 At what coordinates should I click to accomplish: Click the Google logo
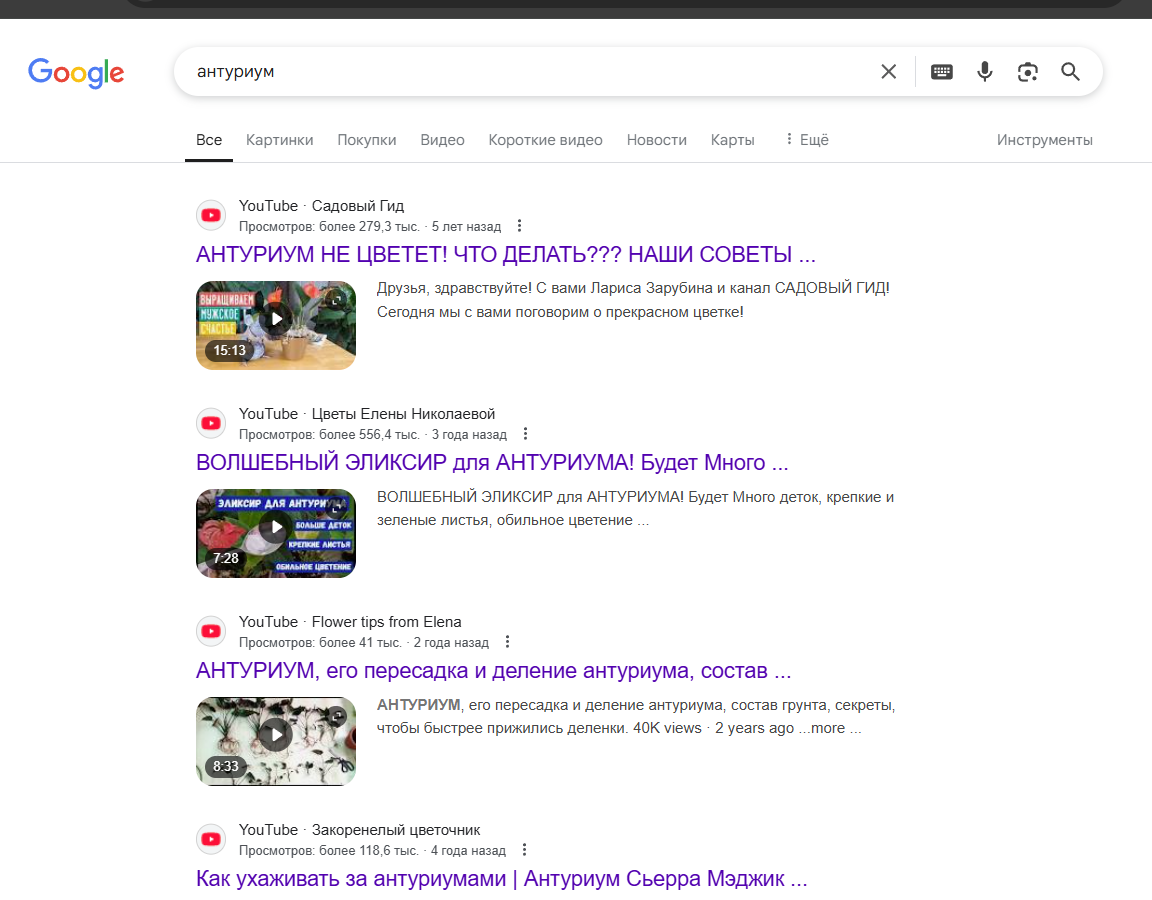pyautogui.click(x=76, y=73)
